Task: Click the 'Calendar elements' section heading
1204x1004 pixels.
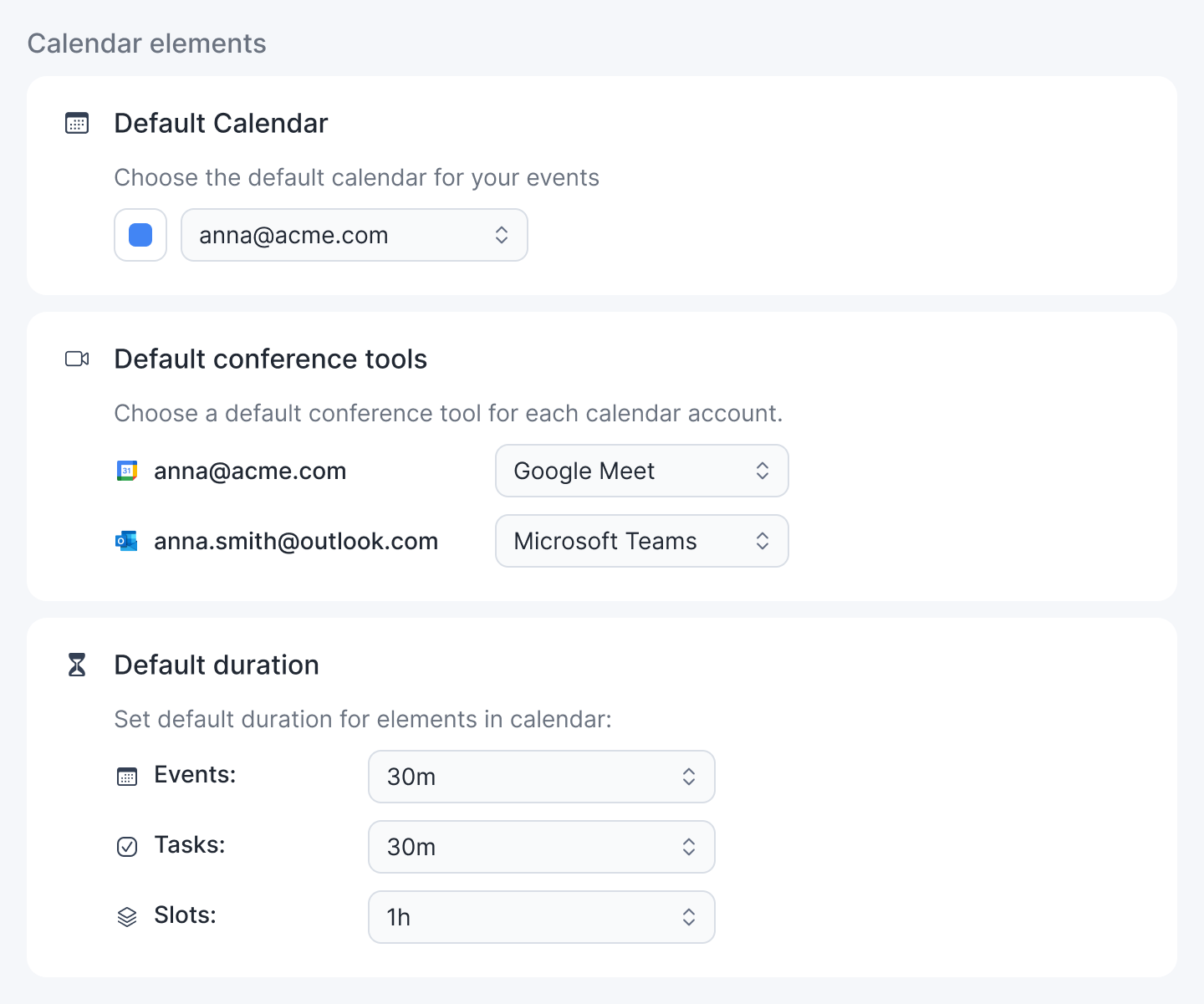Action: point(147,43)
